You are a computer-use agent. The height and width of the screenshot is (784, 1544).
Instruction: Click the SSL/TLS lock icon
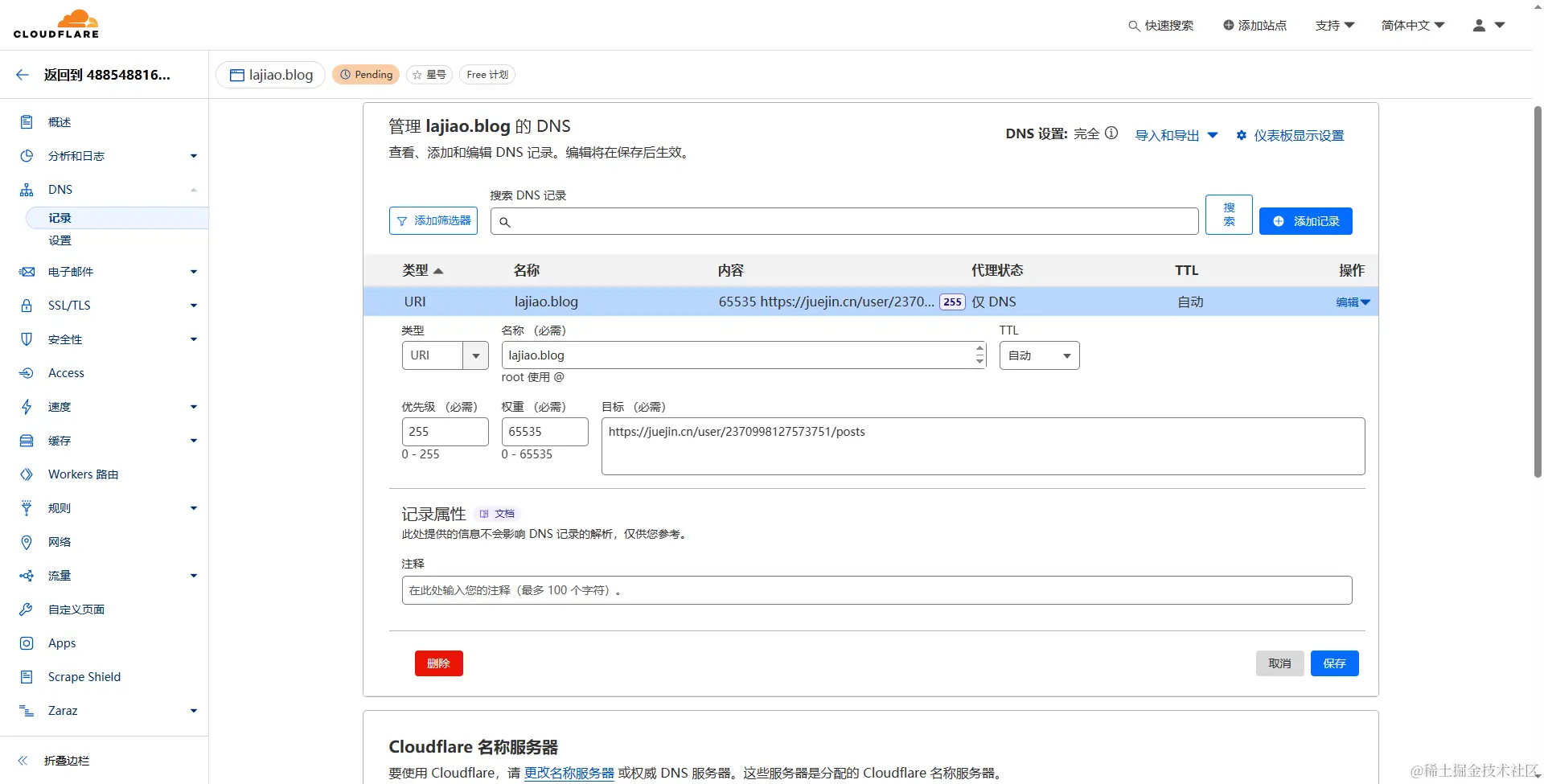tap(27, 306)
